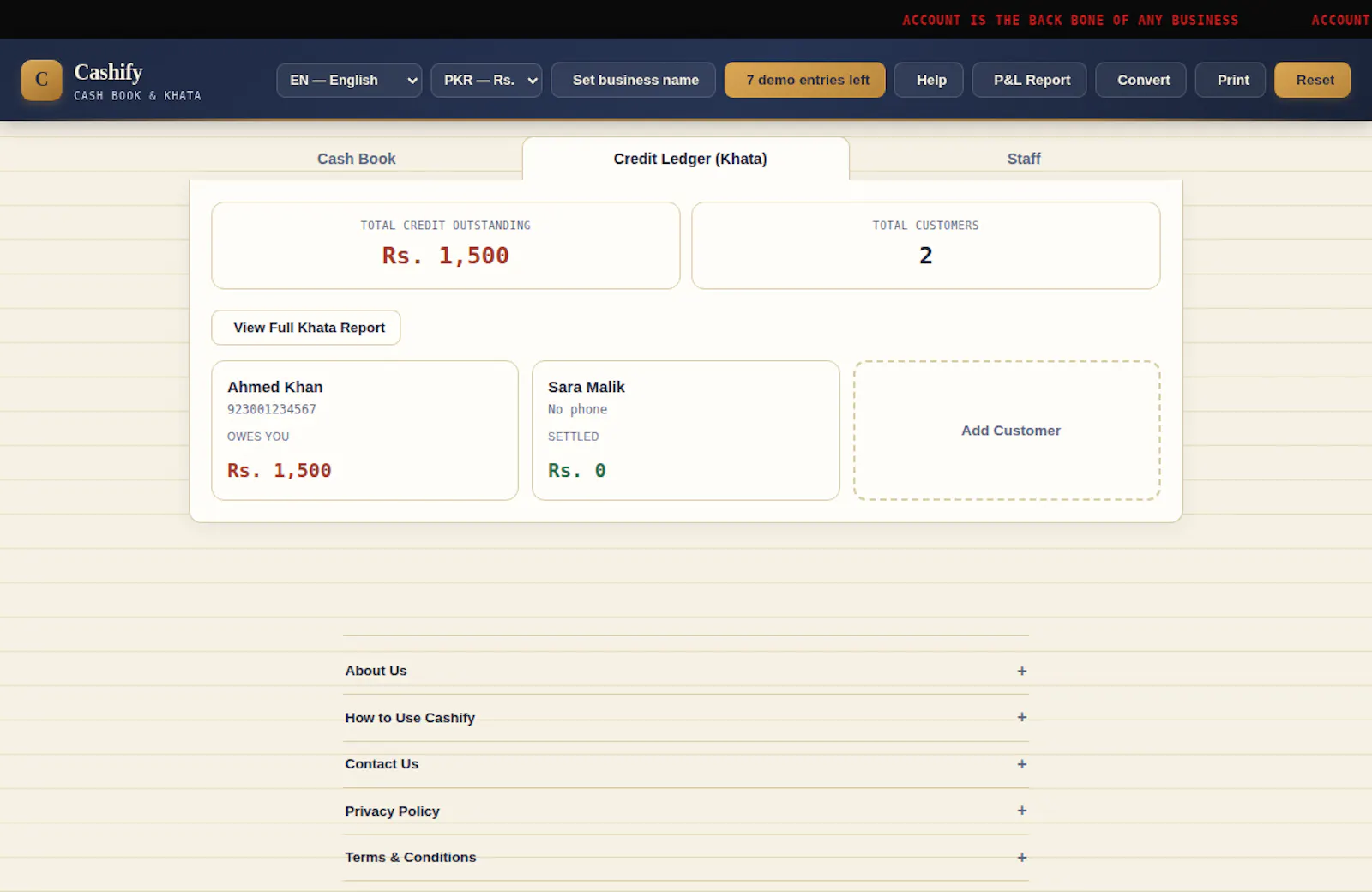Select the Credit Ledger (Khata) tab

[x=686, y=159]
